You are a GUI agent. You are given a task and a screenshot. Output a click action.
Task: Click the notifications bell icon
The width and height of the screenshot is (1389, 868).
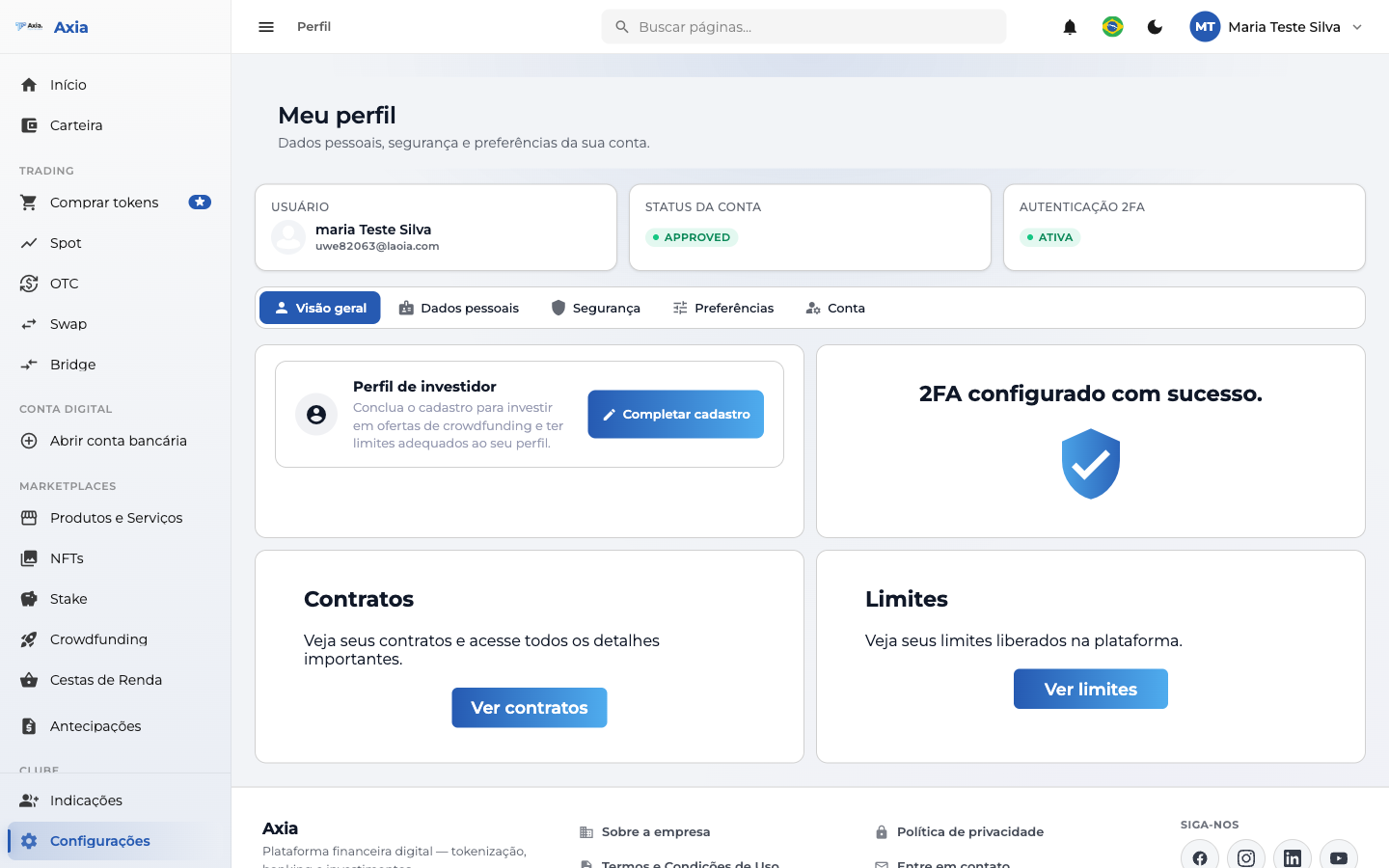point(1070,27)
